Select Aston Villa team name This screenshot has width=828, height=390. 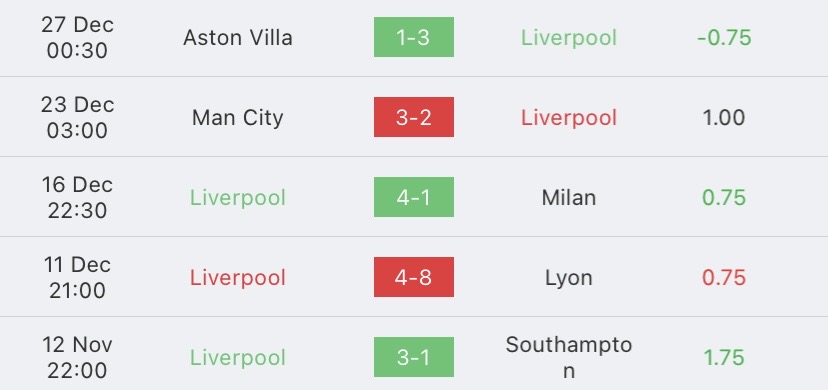tap(238, 37)
